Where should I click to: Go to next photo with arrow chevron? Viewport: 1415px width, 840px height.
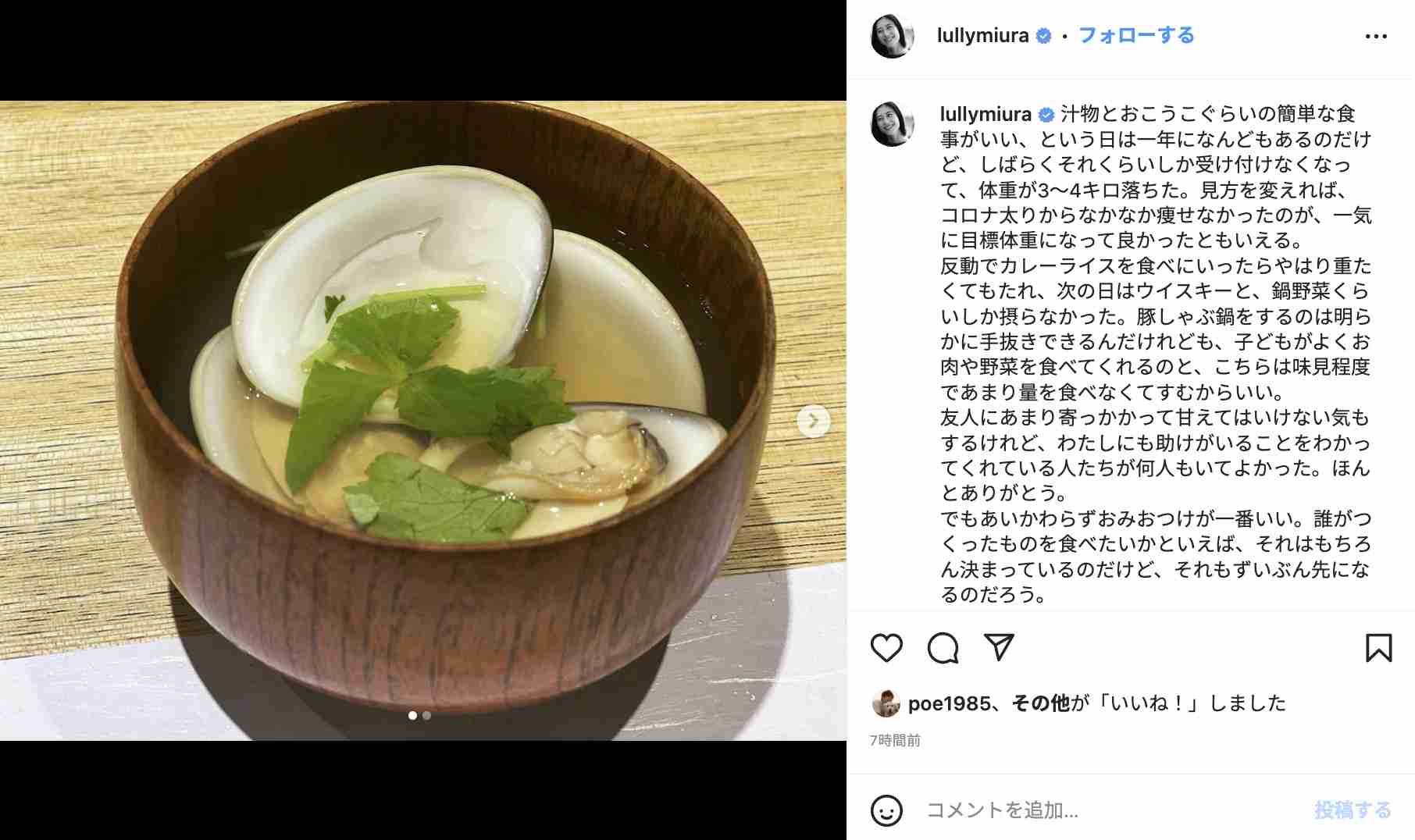(x=813, y=421)
